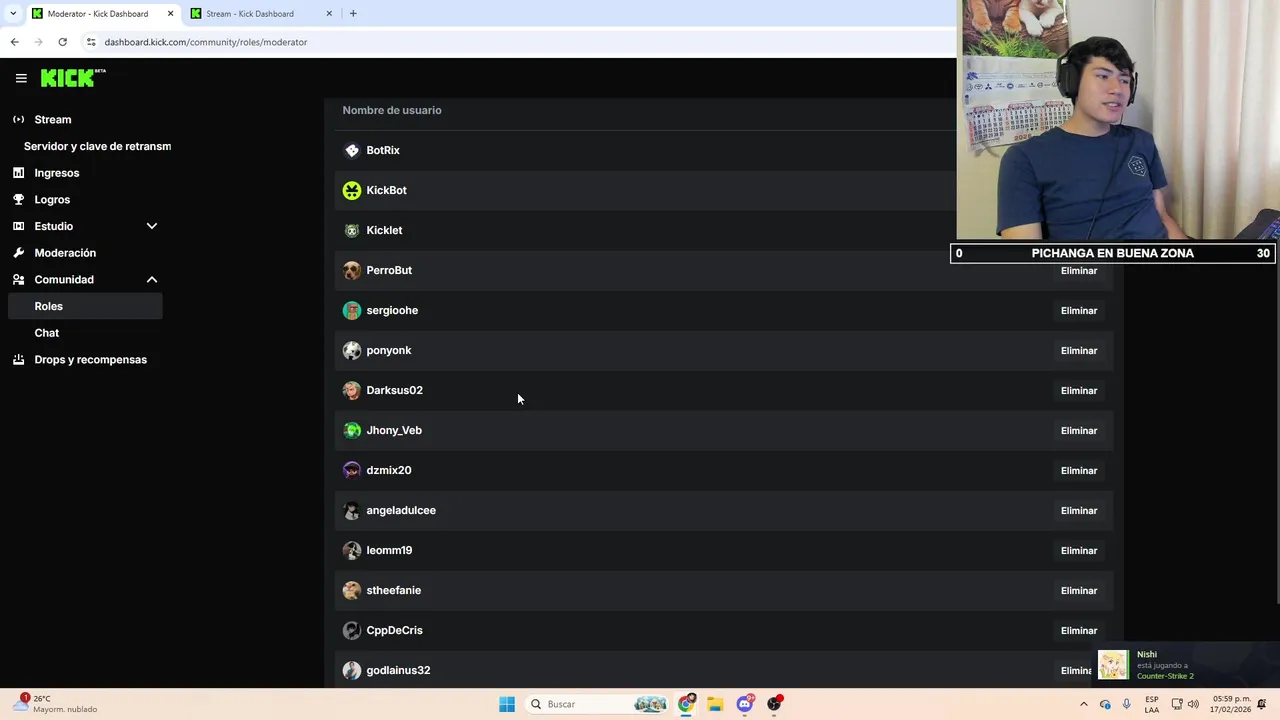The width and height of the screenshot is (1280, 720).
Task: Click the Logros trophy icon
Action: pyautogui.click(x=18, y=200)
